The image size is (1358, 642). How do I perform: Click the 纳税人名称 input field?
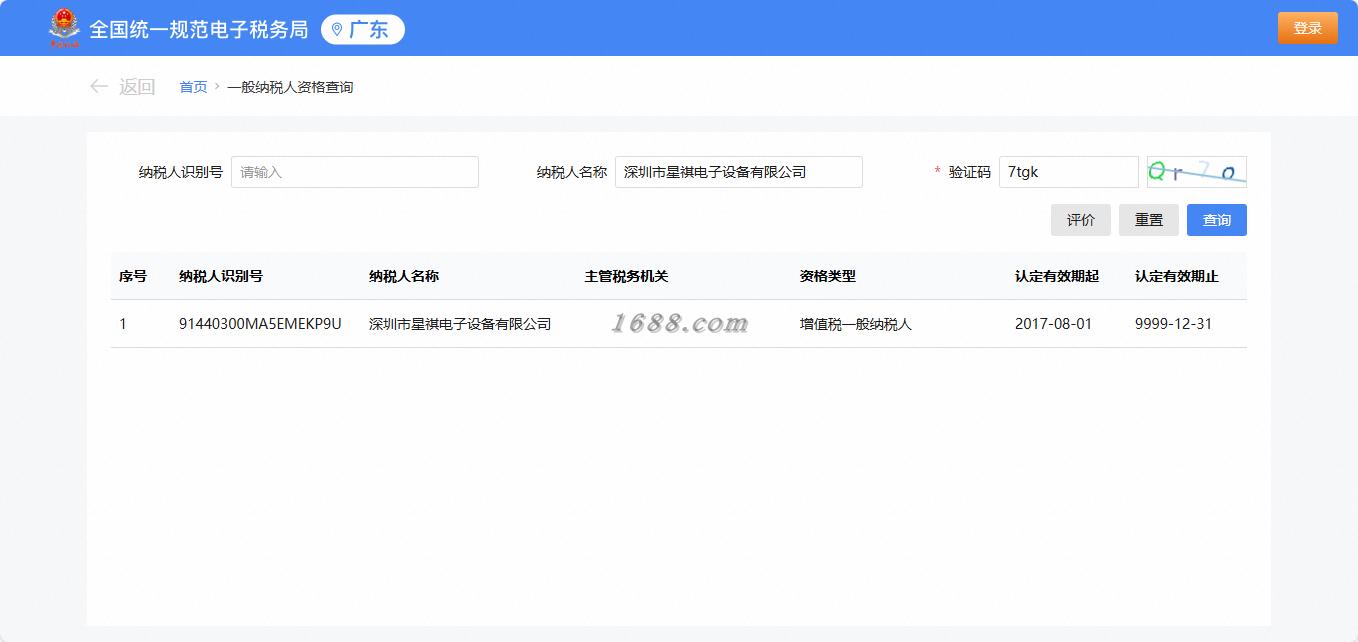click(739, 172)
